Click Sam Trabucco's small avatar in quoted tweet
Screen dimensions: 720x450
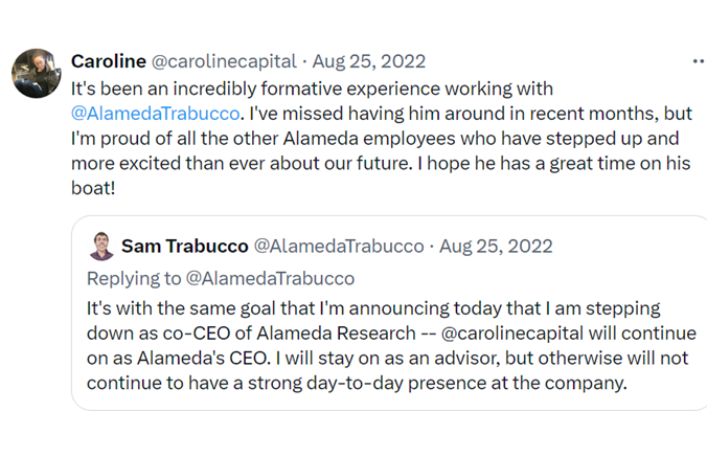pos(102,247)
